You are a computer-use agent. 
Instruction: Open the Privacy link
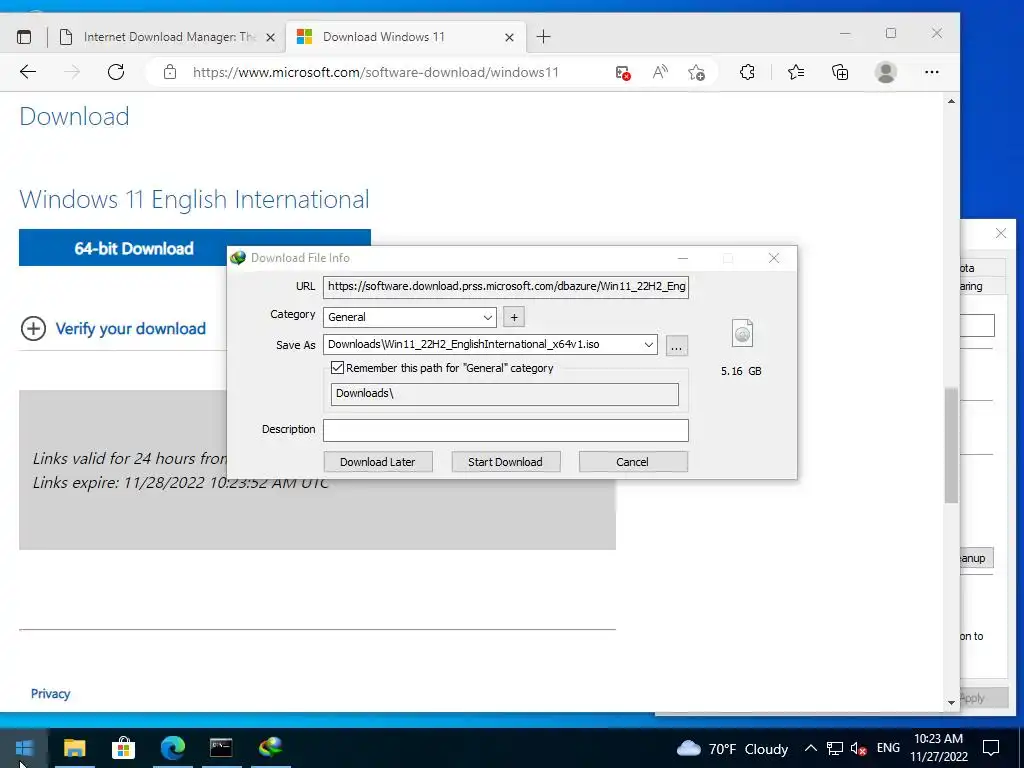(50, 694)
